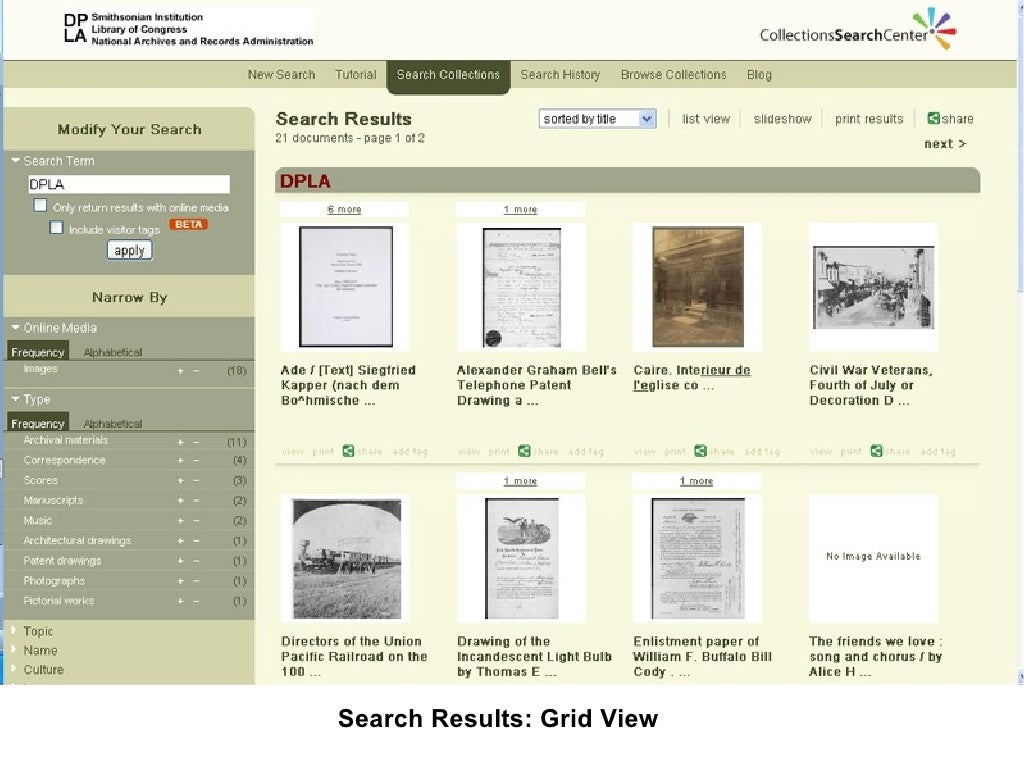Click the green share icon in results header
The width and height of the screenshot is (1024, 767).
934,118
